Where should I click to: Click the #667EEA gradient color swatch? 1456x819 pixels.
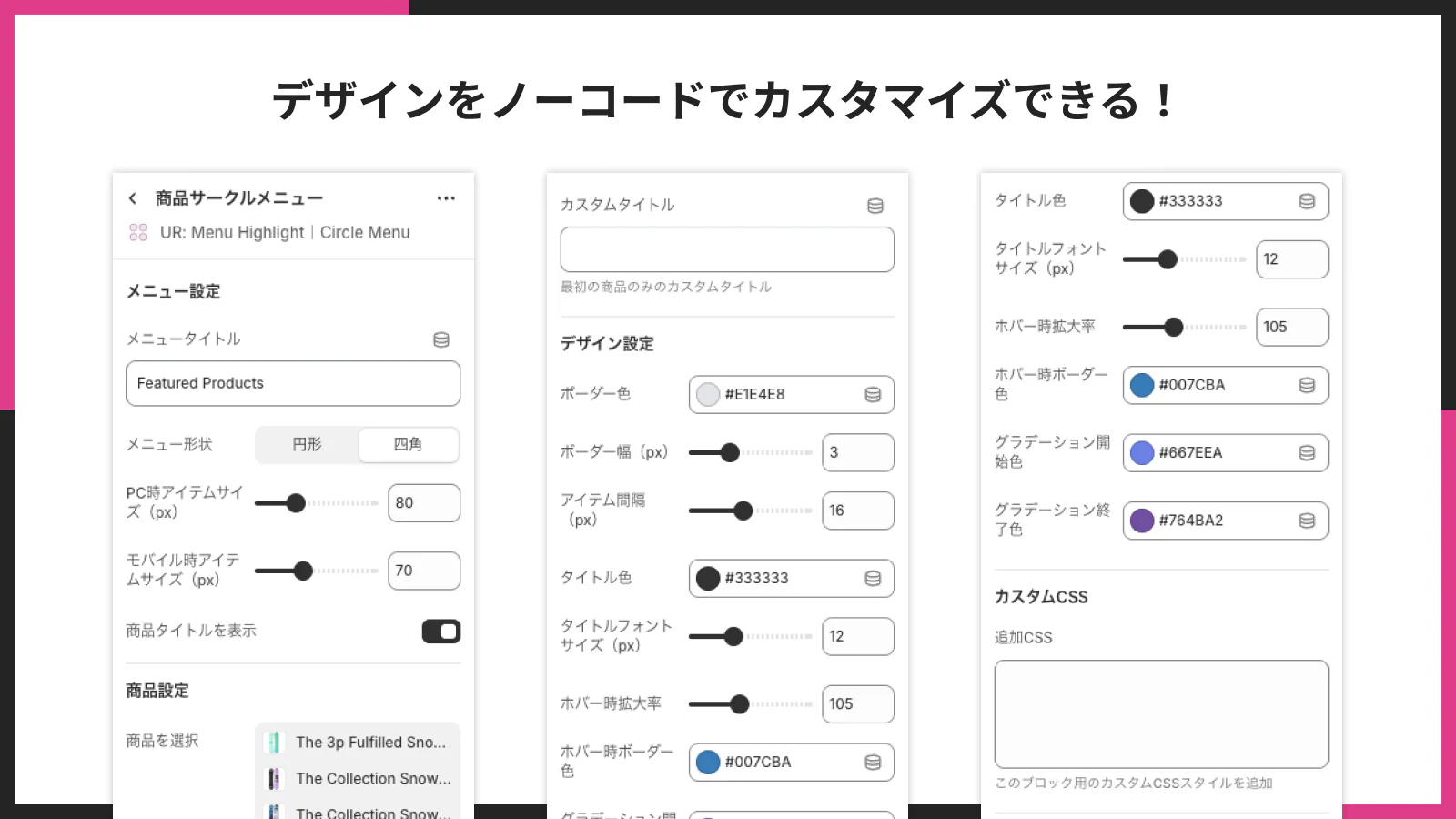[1142, 452]
